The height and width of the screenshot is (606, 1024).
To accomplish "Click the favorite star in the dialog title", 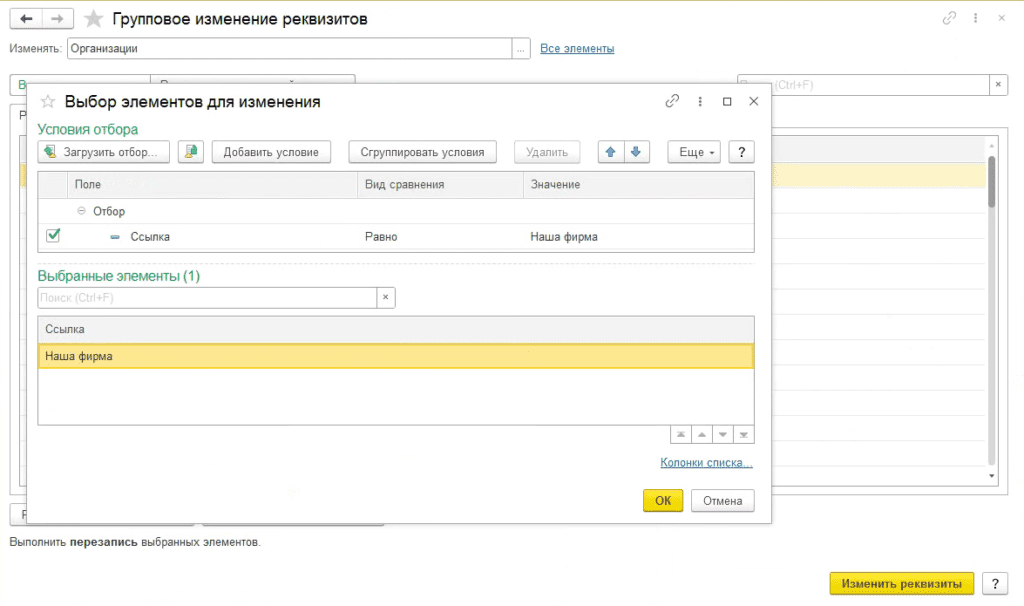I will (47, 101).
